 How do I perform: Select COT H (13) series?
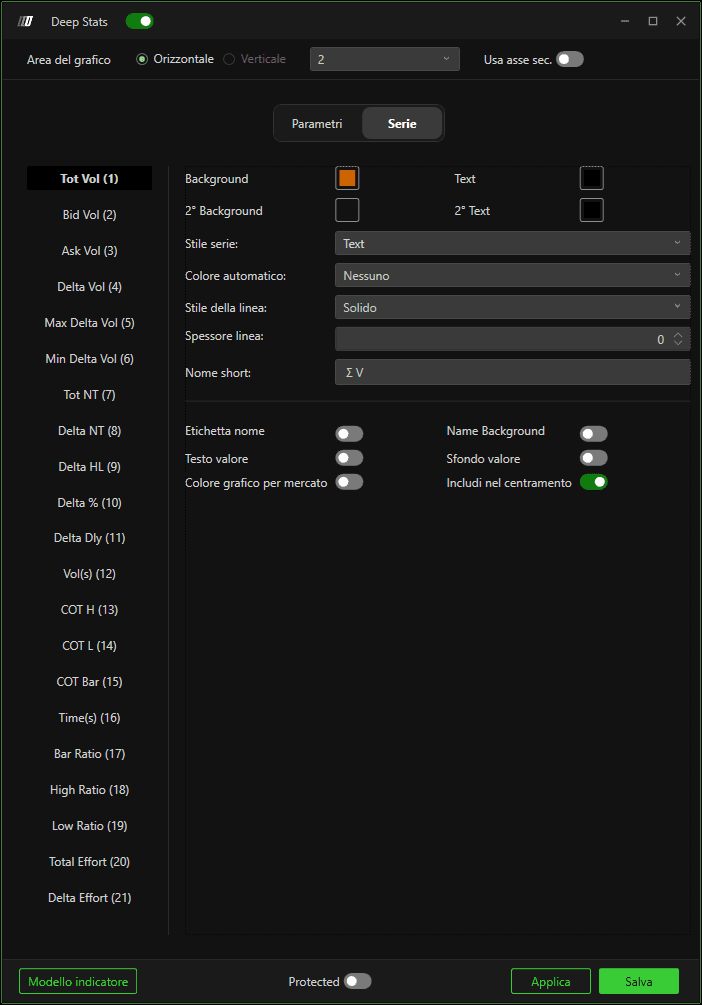(89, 610)
